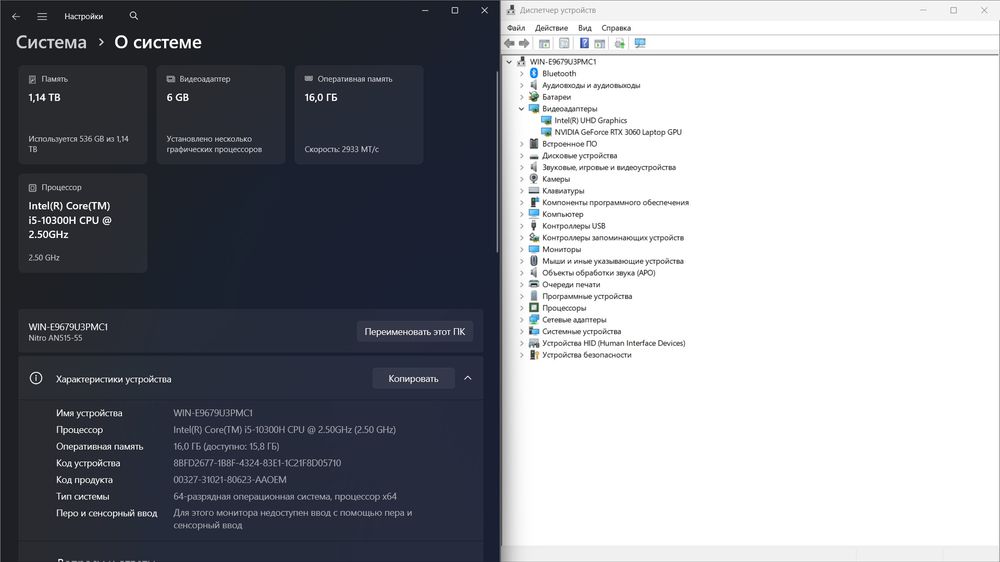Expand the Клавиатуры node
1000x562 pixels.
click(521, 191)
